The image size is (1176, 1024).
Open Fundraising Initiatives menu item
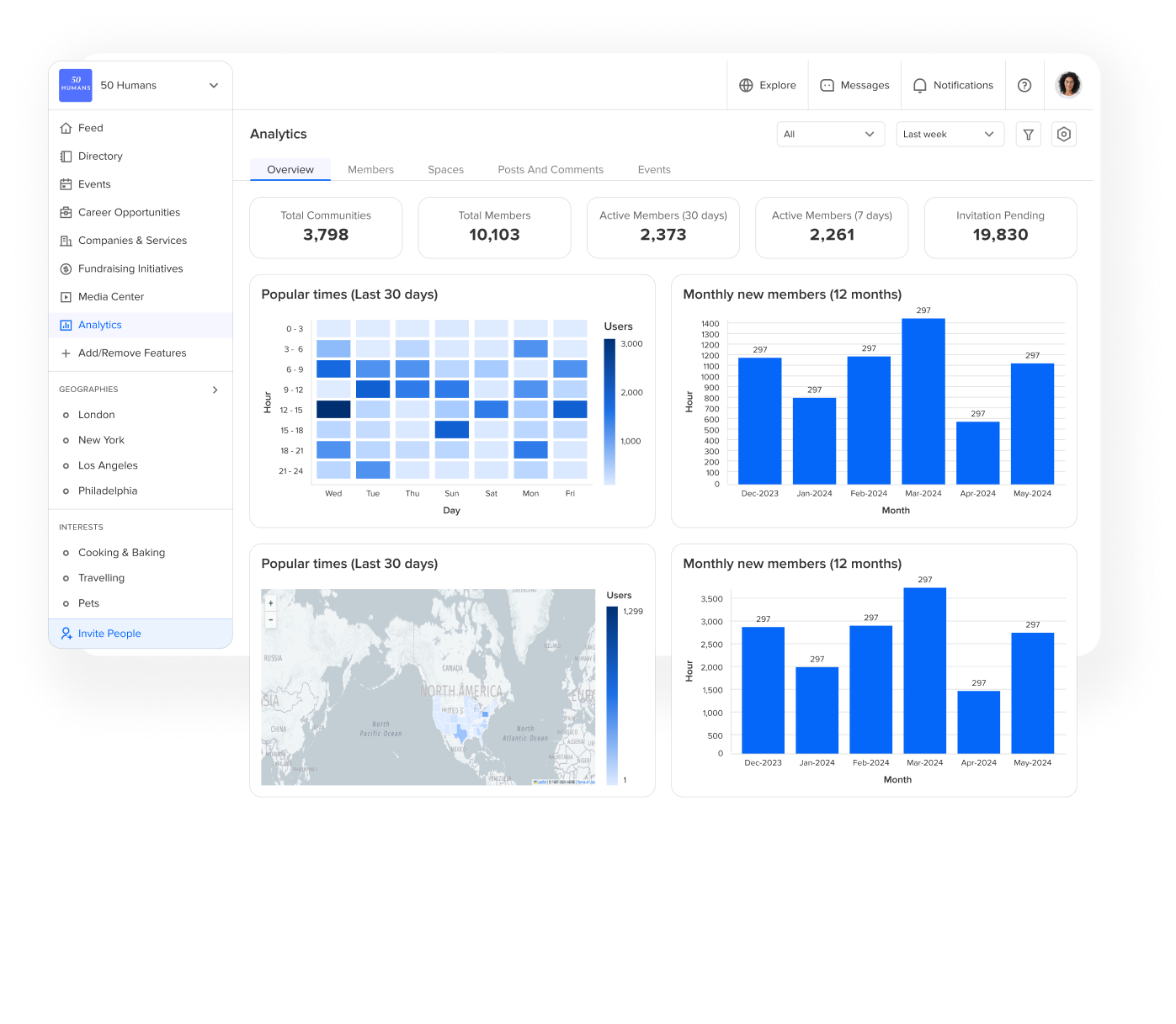pos(141,268)
